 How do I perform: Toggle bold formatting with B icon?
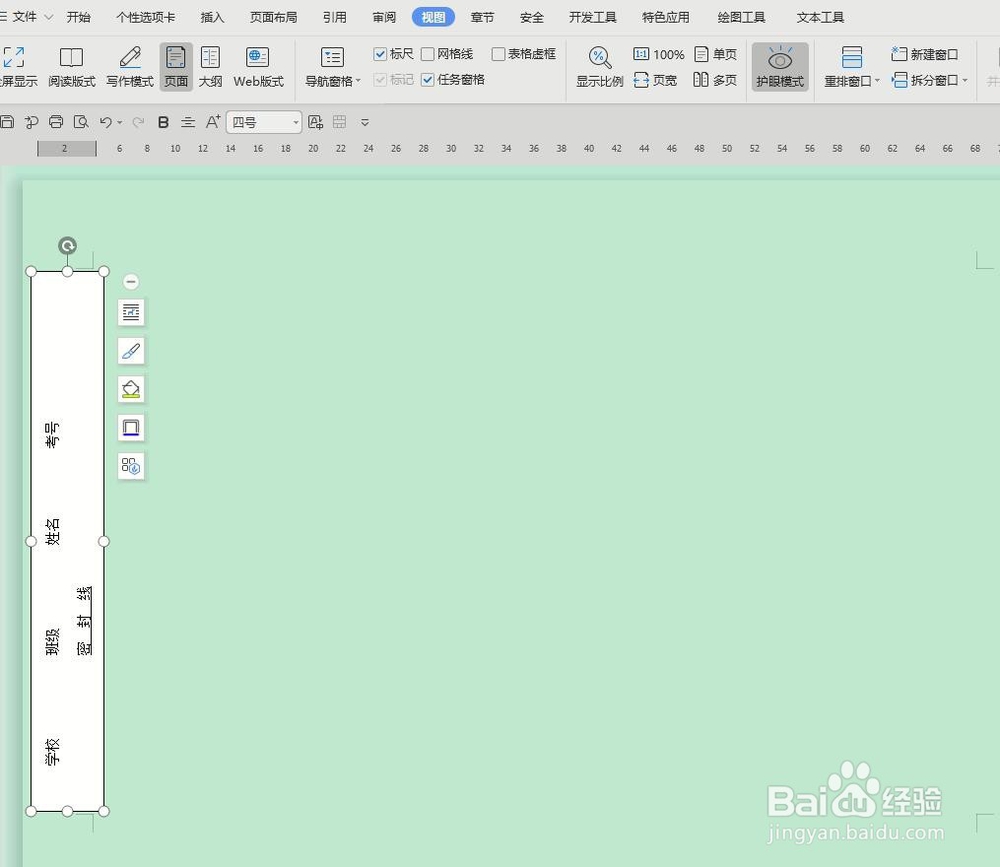pos(163,122)
